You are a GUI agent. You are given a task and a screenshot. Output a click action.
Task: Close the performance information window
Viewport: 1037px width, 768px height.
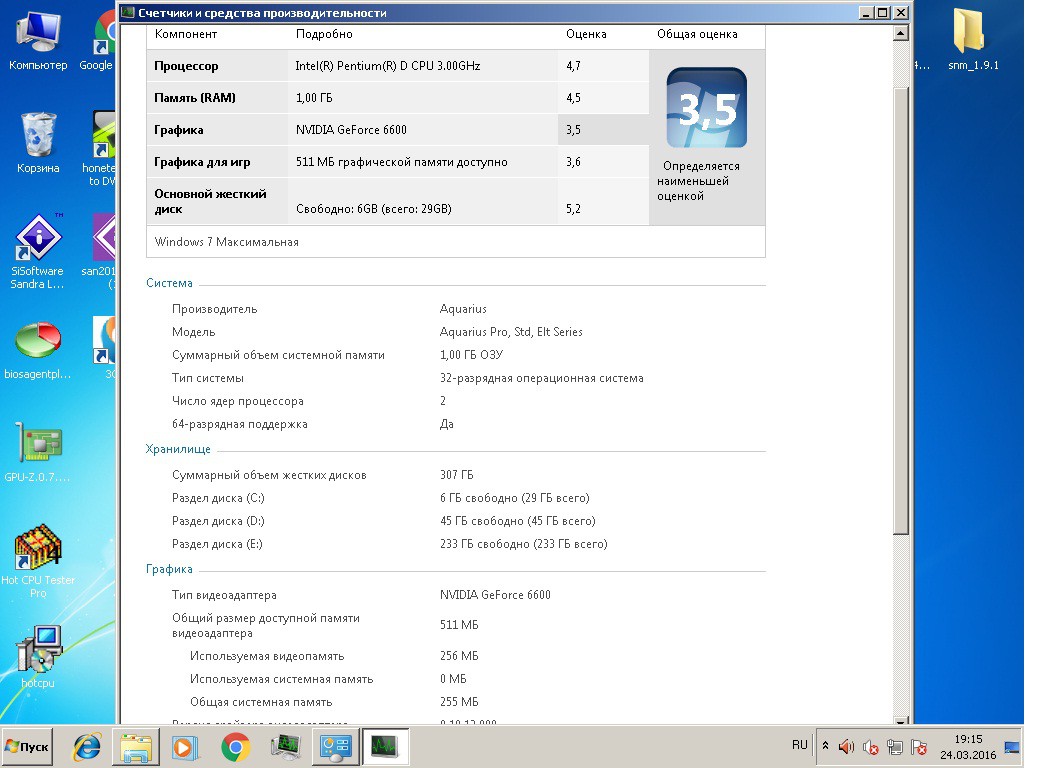point(901,13)
